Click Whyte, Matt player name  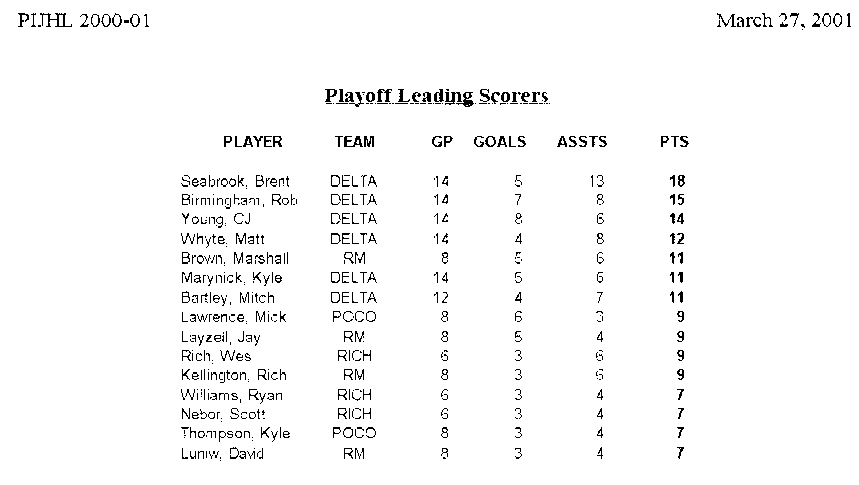coord(222,239)
